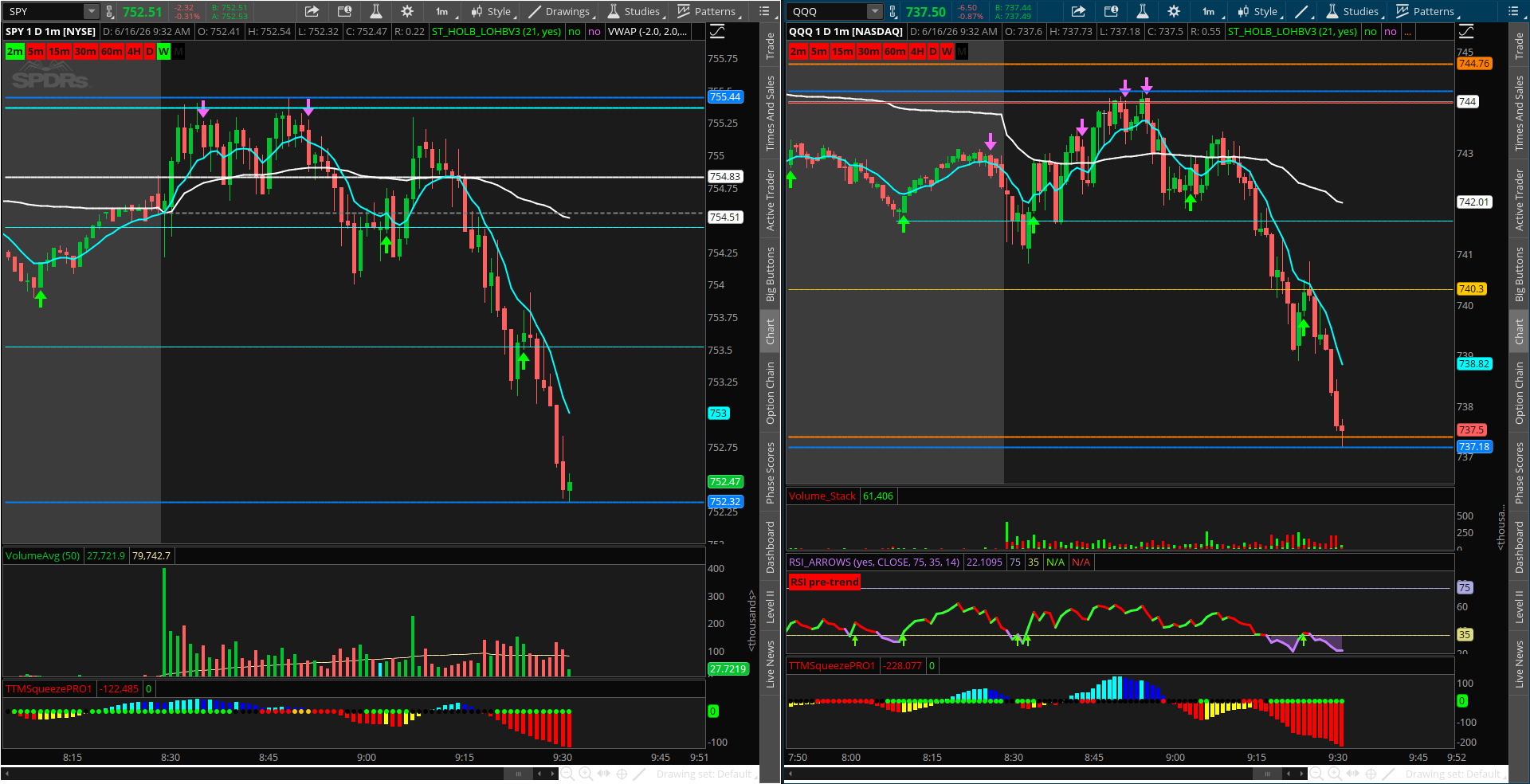Click the link/clip icon next to QQQ symbol
Image resolution: width=1530 pixels, height=784 pixels.
pos(892,12)
